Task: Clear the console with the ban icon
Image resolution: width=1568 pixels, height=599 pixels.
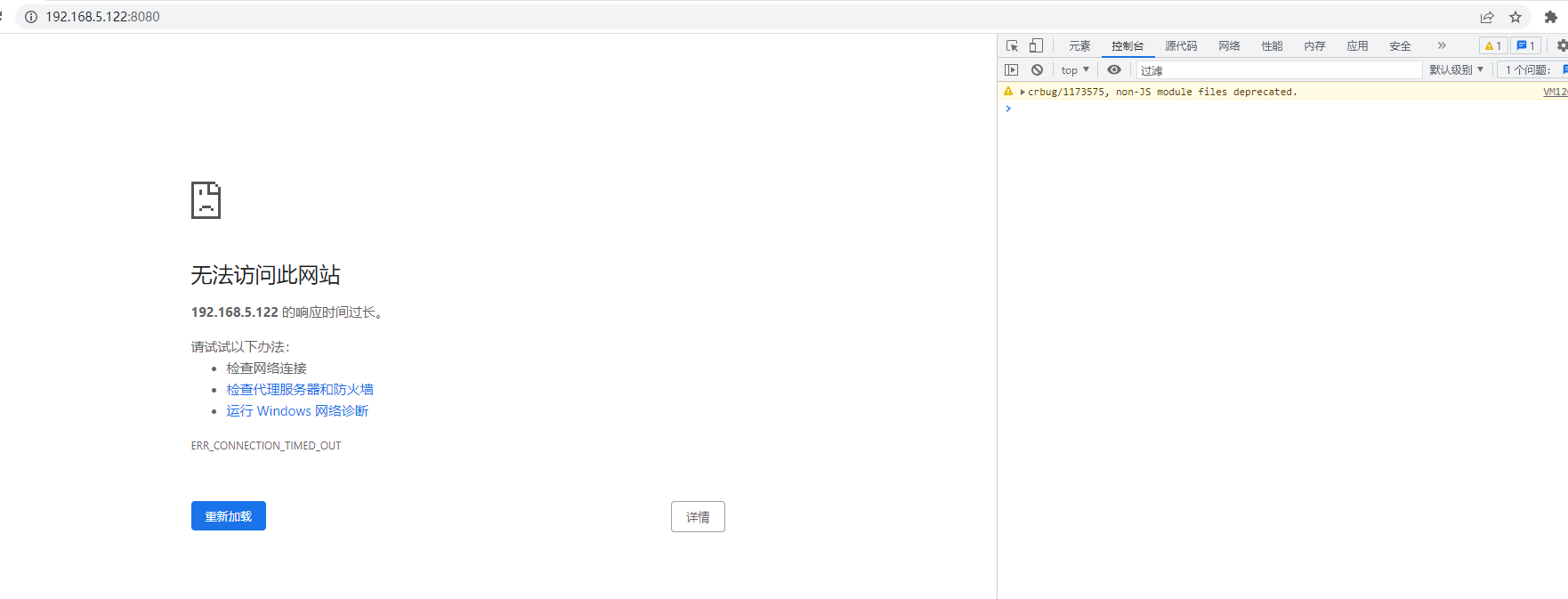Action: (1037, 69)
